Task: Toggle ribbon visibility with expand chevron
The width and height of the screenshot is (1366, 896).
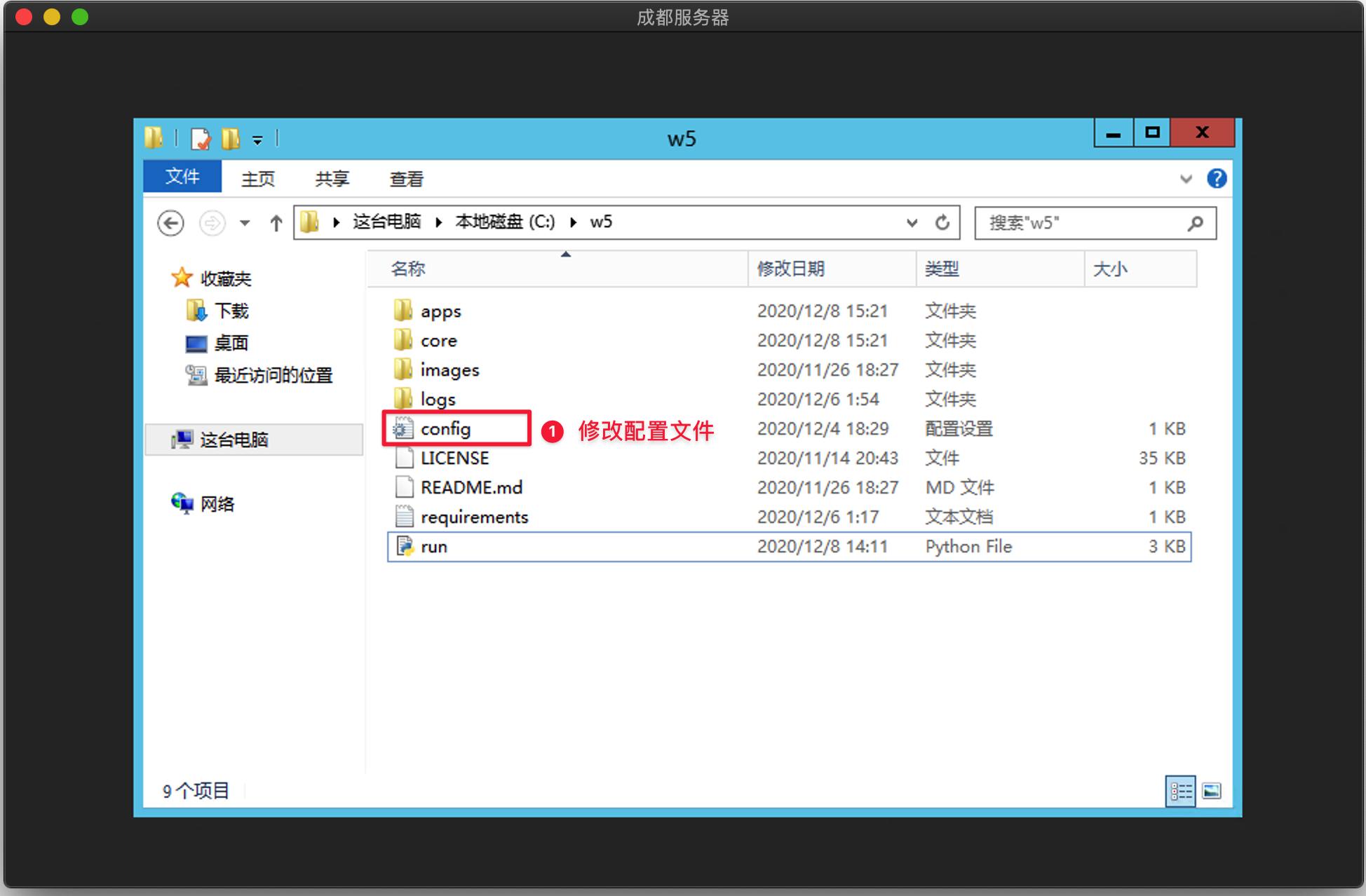Action: (1186, 179)
